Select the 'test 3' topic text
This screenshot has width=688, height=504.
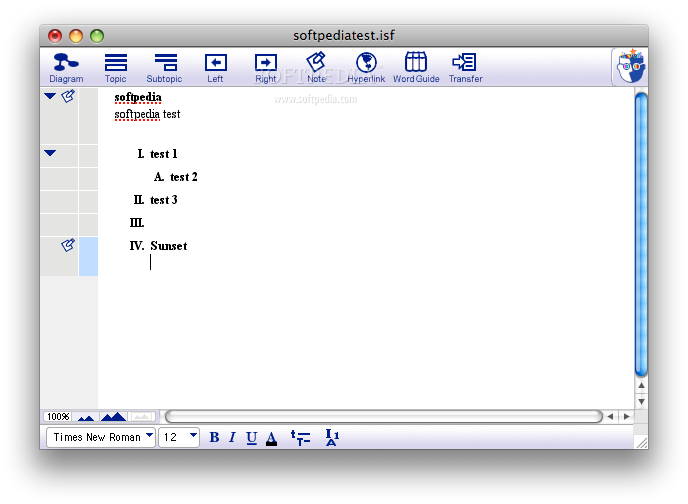(x=164, y=200)
